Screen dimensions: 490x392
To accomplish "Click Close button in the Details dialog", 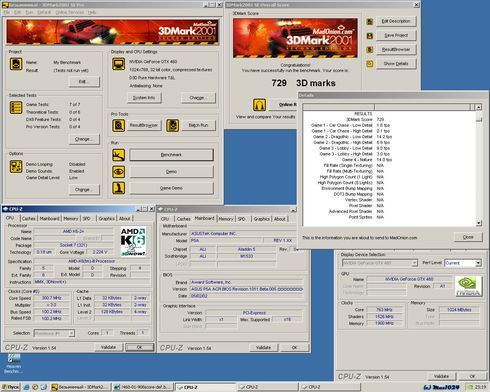I will 468,237.
